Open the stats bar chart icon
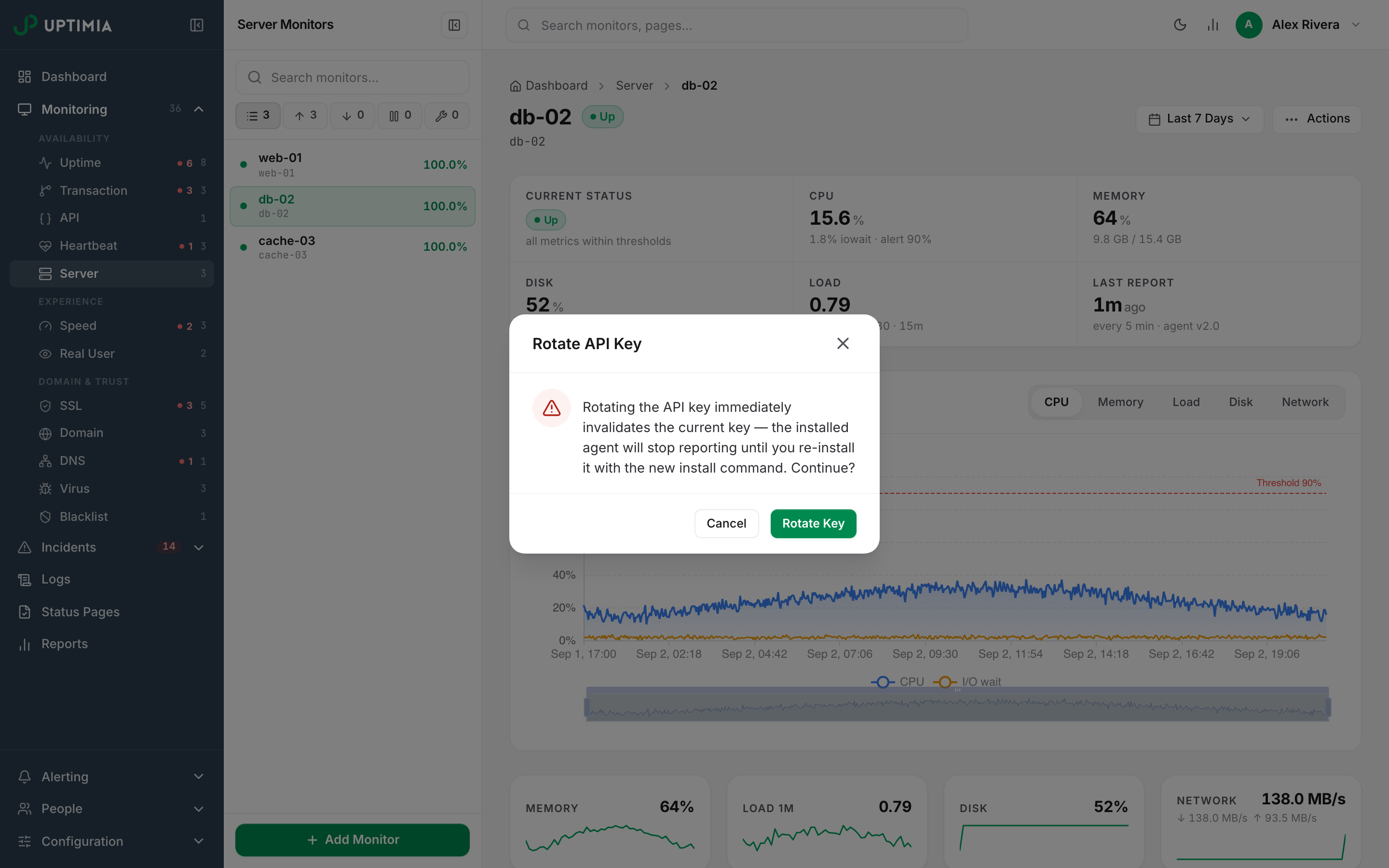This screenshot has height=868, width=1389. click(1213, 25)
